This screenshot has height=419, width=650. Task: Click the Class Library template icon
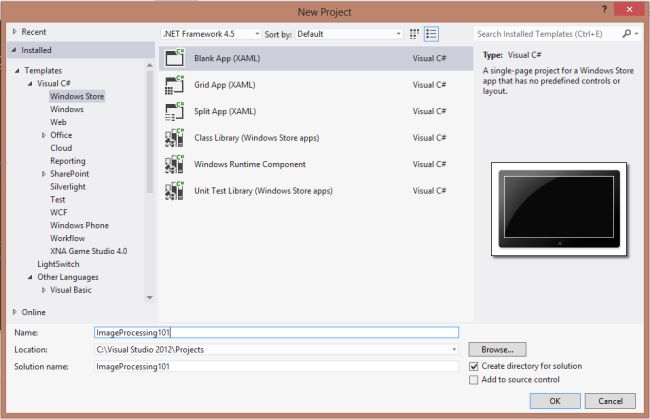click(175, 138)
